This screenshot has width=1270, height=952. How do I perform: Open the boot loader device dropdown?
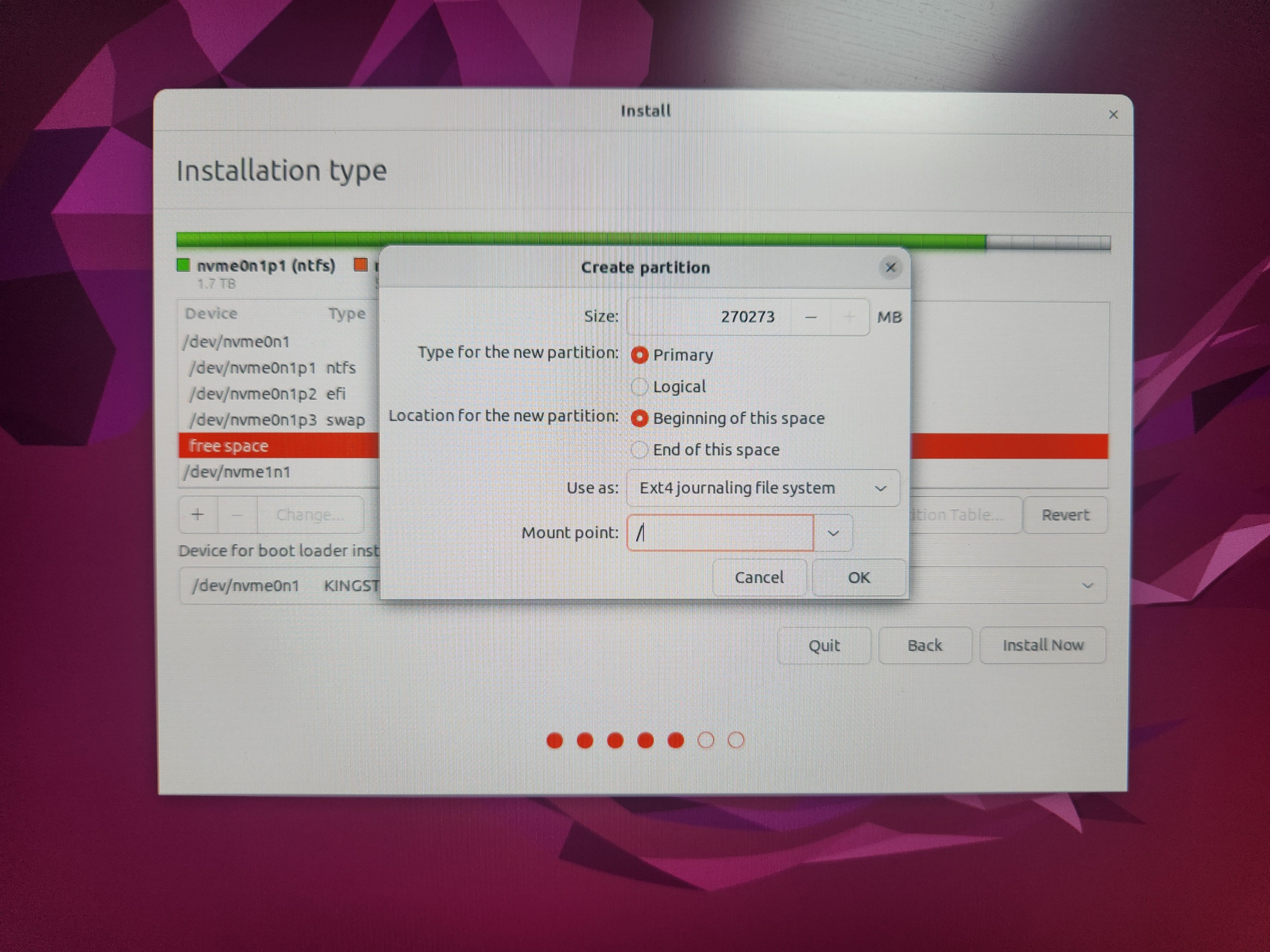tap(1087, 585)
